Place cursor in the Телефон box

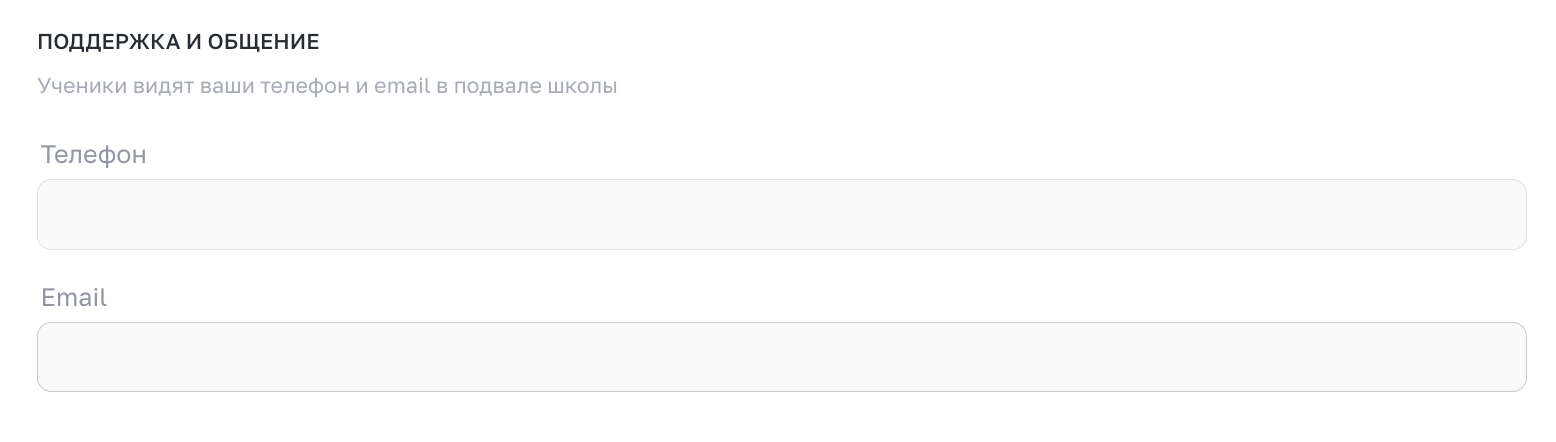coord(781,214)
